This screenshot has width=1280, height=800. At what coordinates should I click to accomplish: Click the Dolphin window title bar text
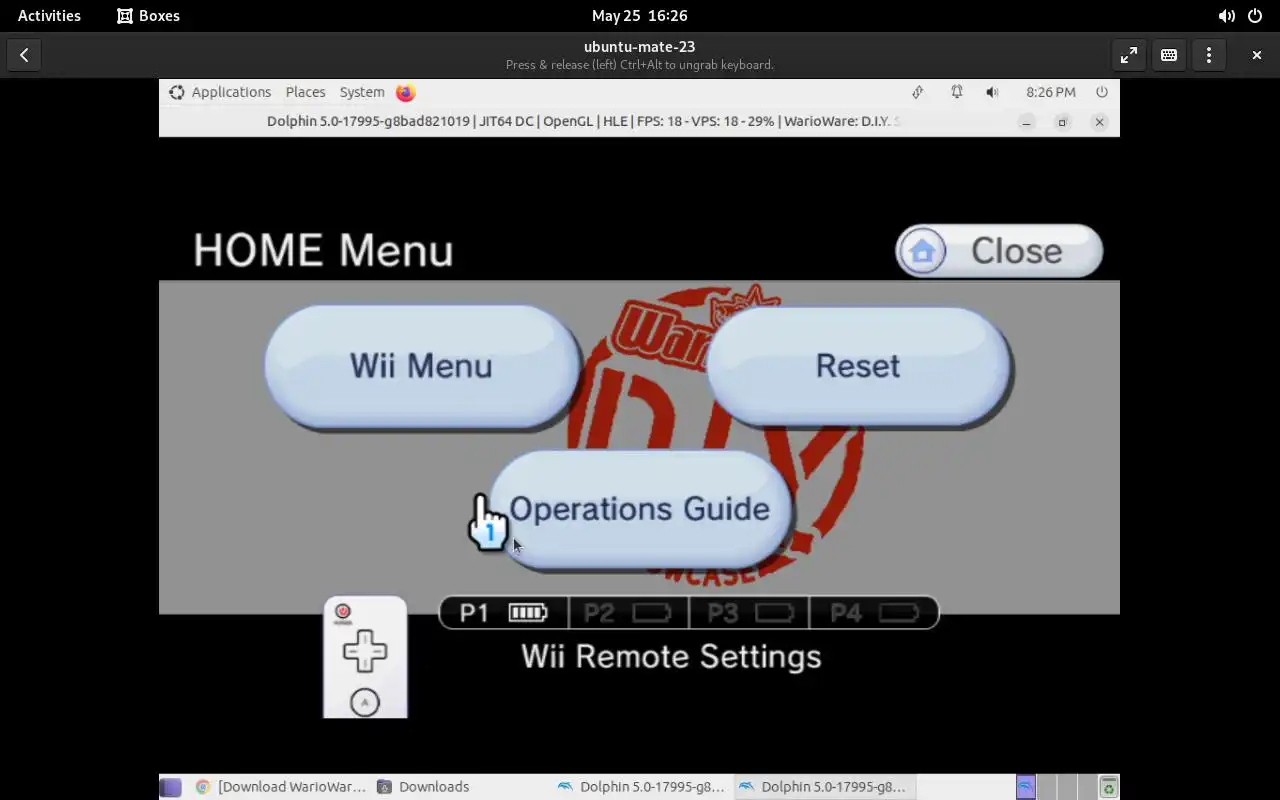point(583,121)
